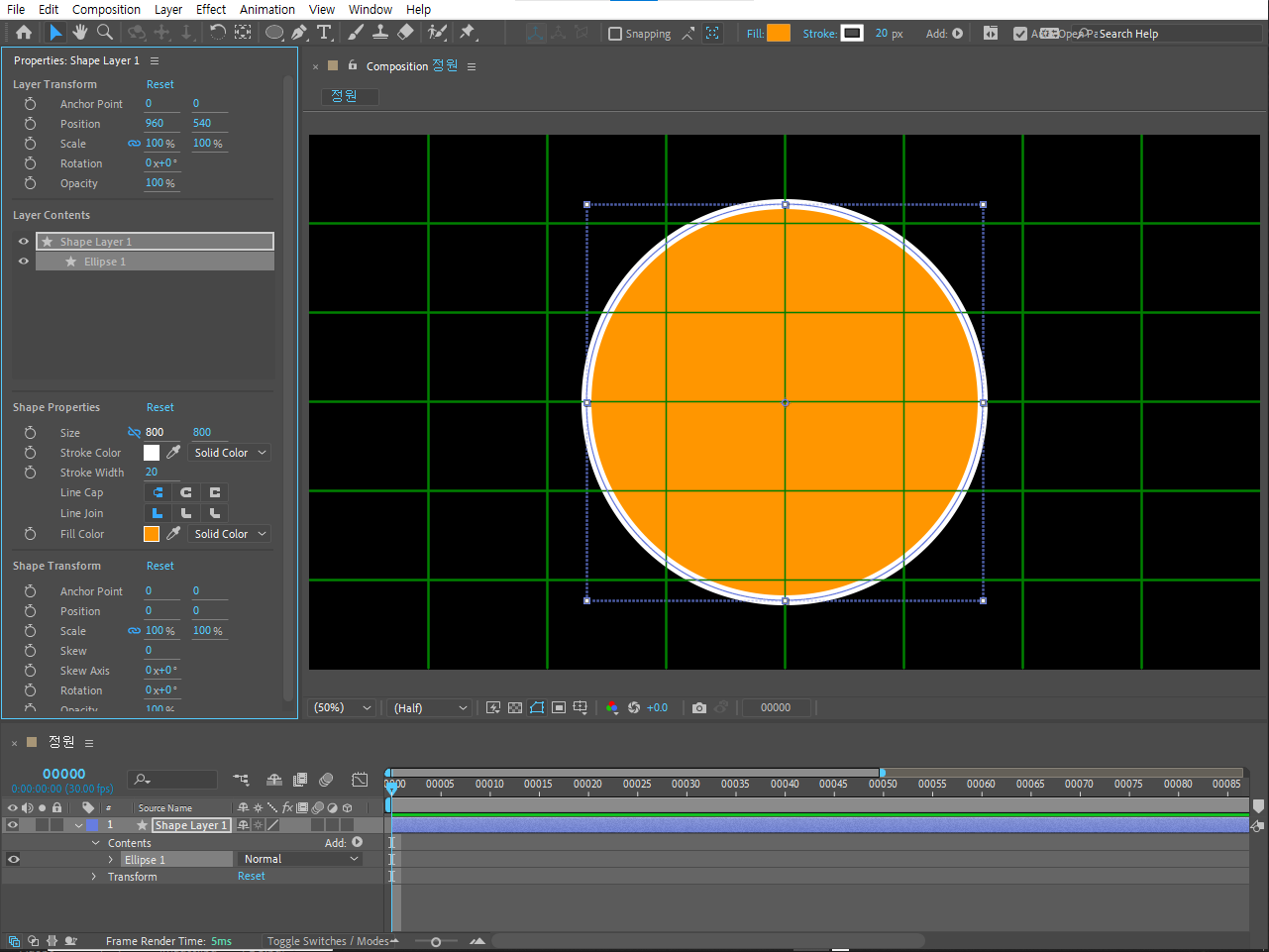Select the Selection arrow tool

(55, 33)
